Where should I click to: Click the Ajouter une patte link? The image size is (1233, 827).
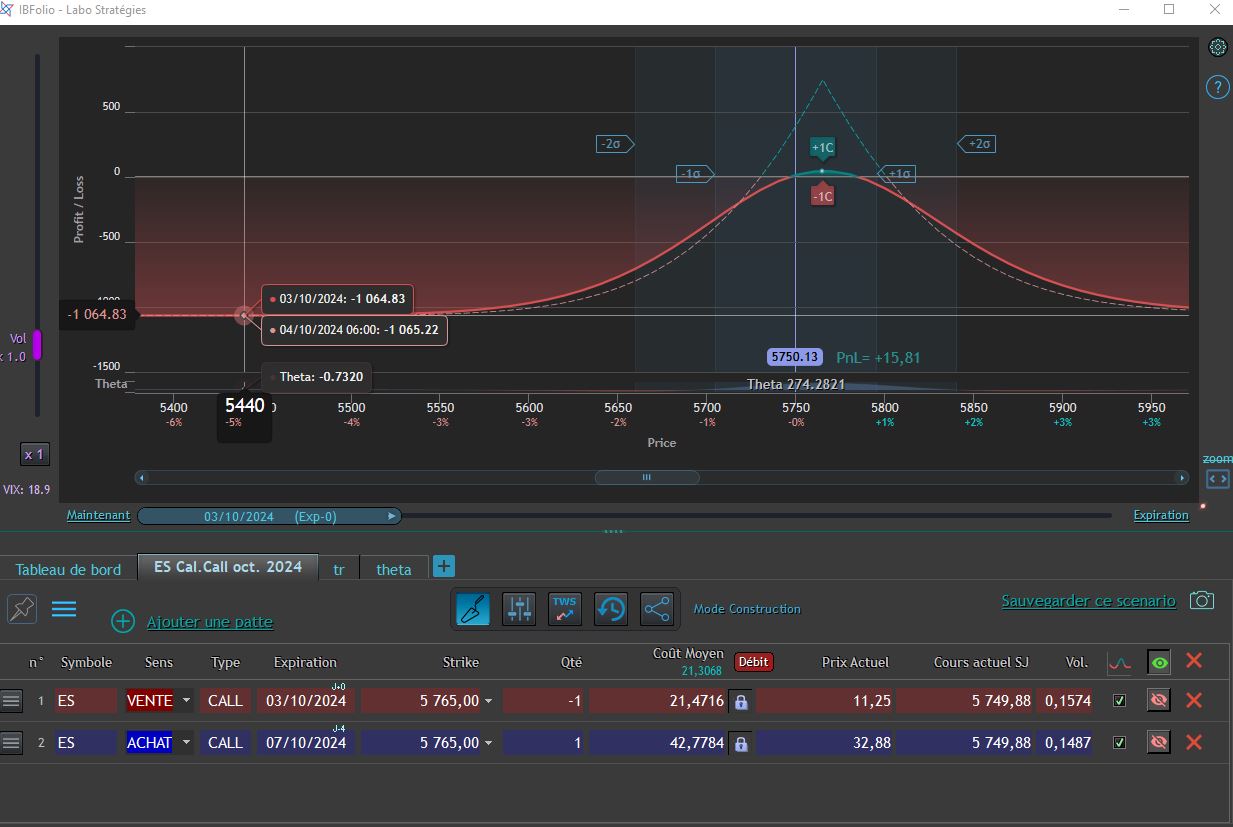pyautogui.click(x=209, y=622)
